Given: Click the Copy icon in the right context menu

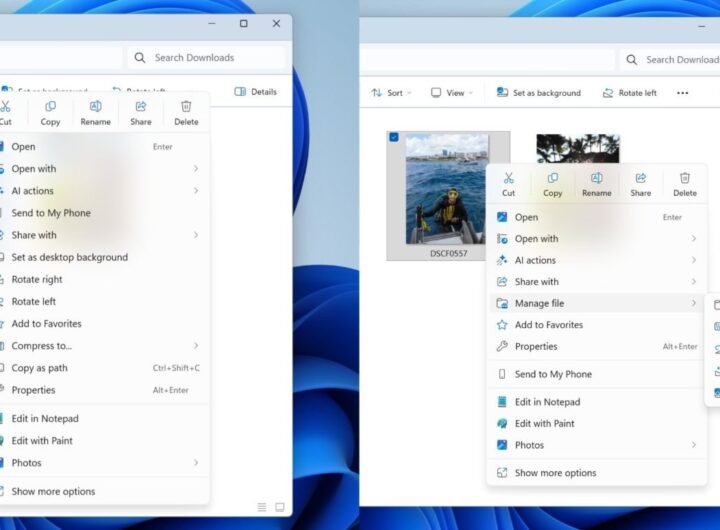Looking at the screenshot, I should [x=553, y=183].
